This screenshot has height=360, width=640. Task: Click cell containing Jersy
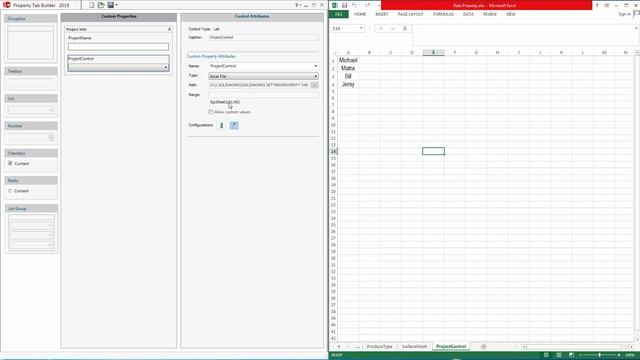click(x=348, y=84)
